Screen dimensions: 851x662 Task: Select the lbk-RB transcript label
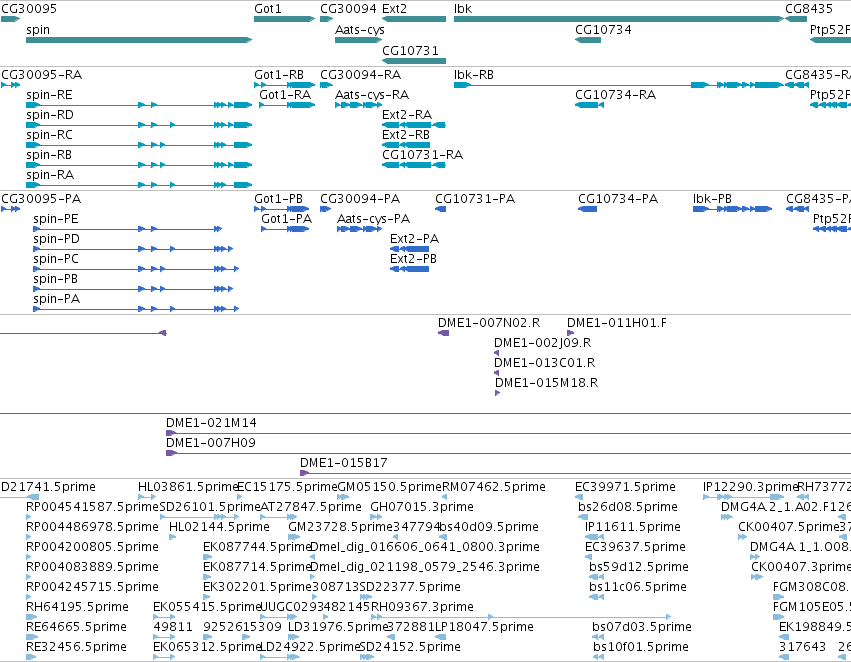pos(474,75)
